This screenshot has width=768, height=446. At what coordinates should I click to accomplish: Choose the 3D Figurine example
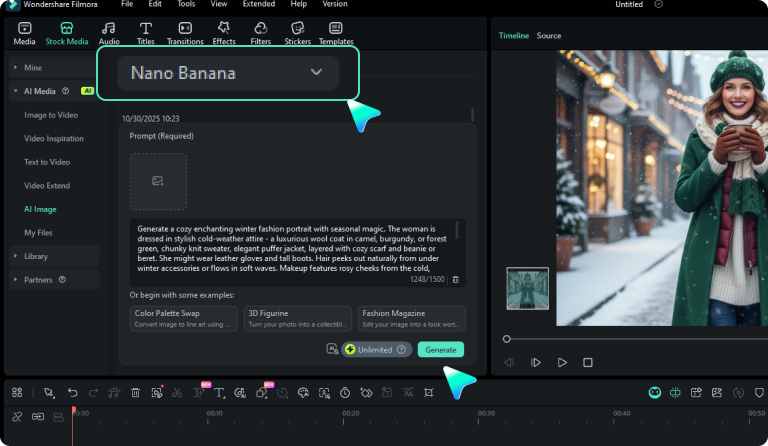[x=298, y=318]
